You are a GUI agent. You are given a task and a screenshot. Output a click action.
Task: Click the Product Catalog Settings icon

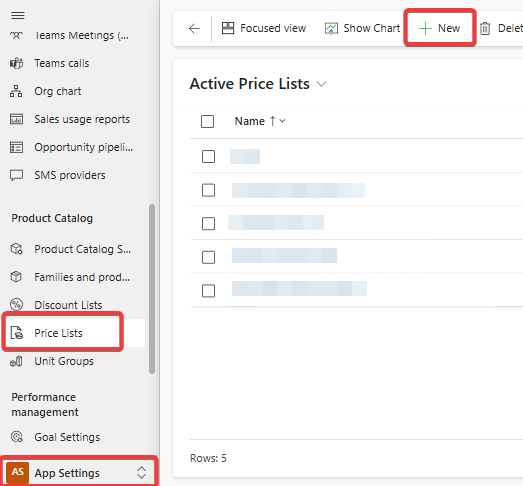click(x=16, y=249)
